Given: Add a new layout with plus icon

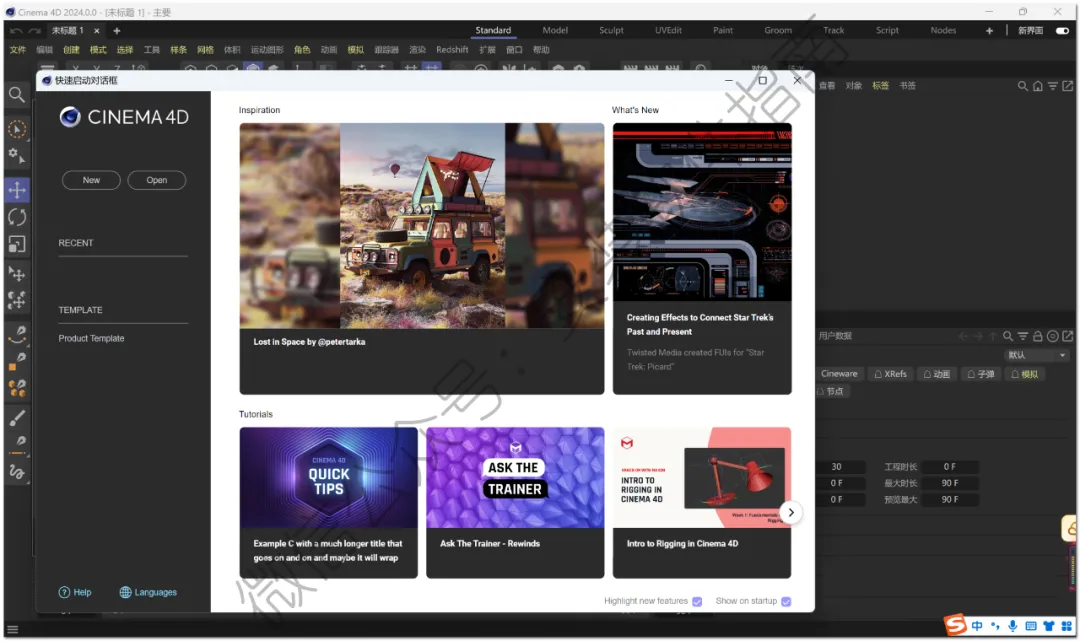Looking at the screenshot, I should tap(989, 30).
